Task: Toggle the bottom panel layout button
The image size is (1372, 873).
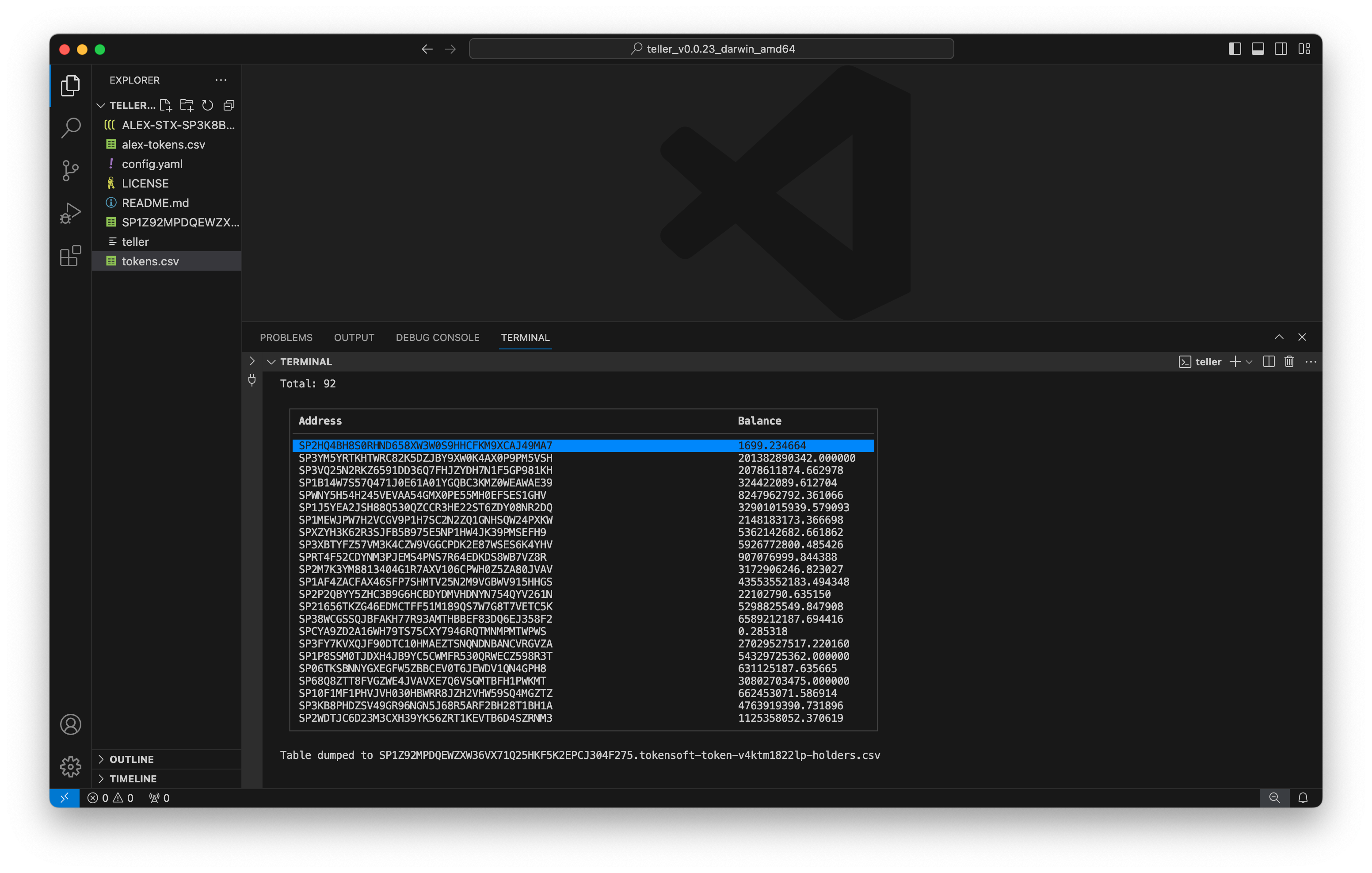Action: (x=1258, y=49)
